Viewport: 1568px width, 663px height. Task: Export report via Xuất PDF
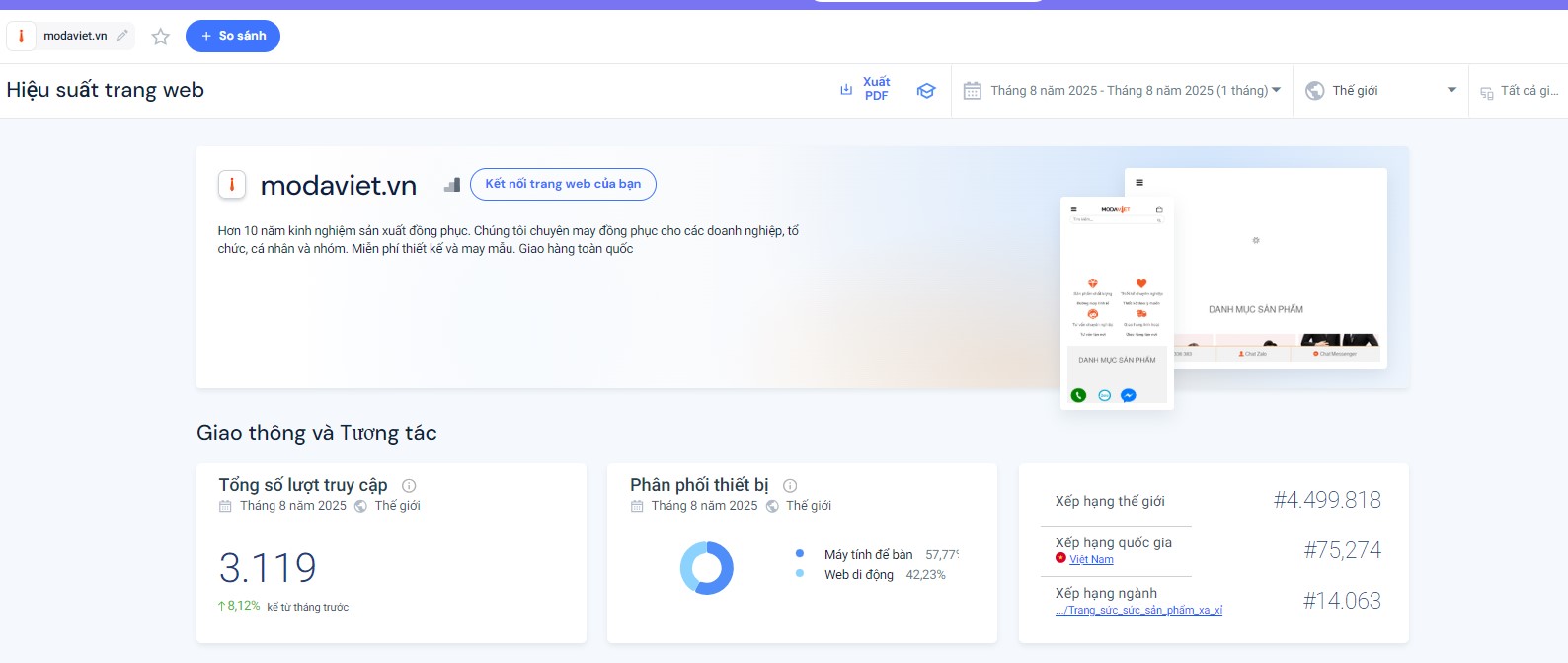click(x=866, y=89)
